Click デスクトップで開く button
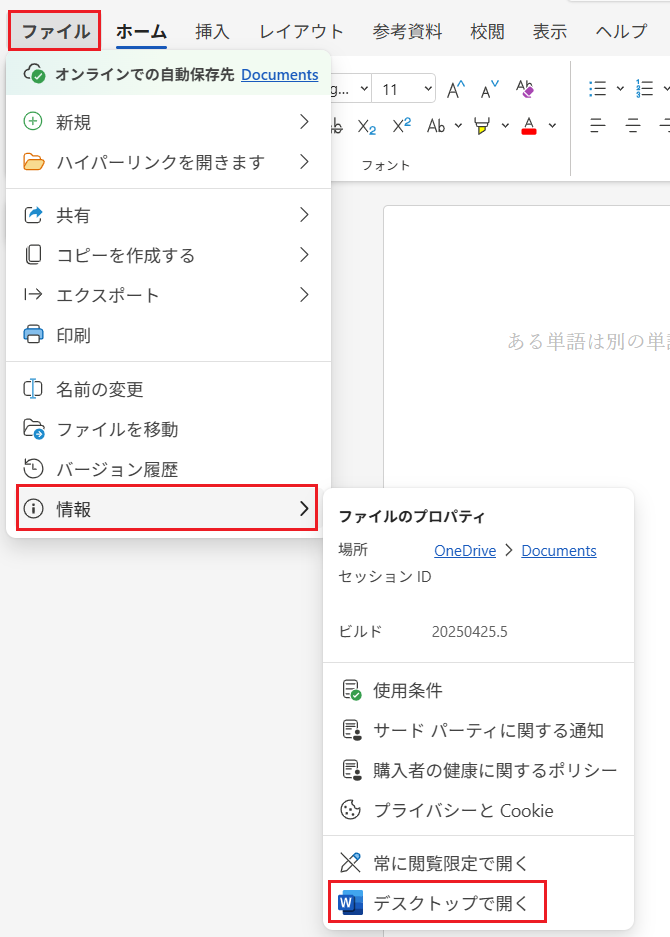Image resolution: width=670 pixels, height=937 pixels. pos(439,904)
